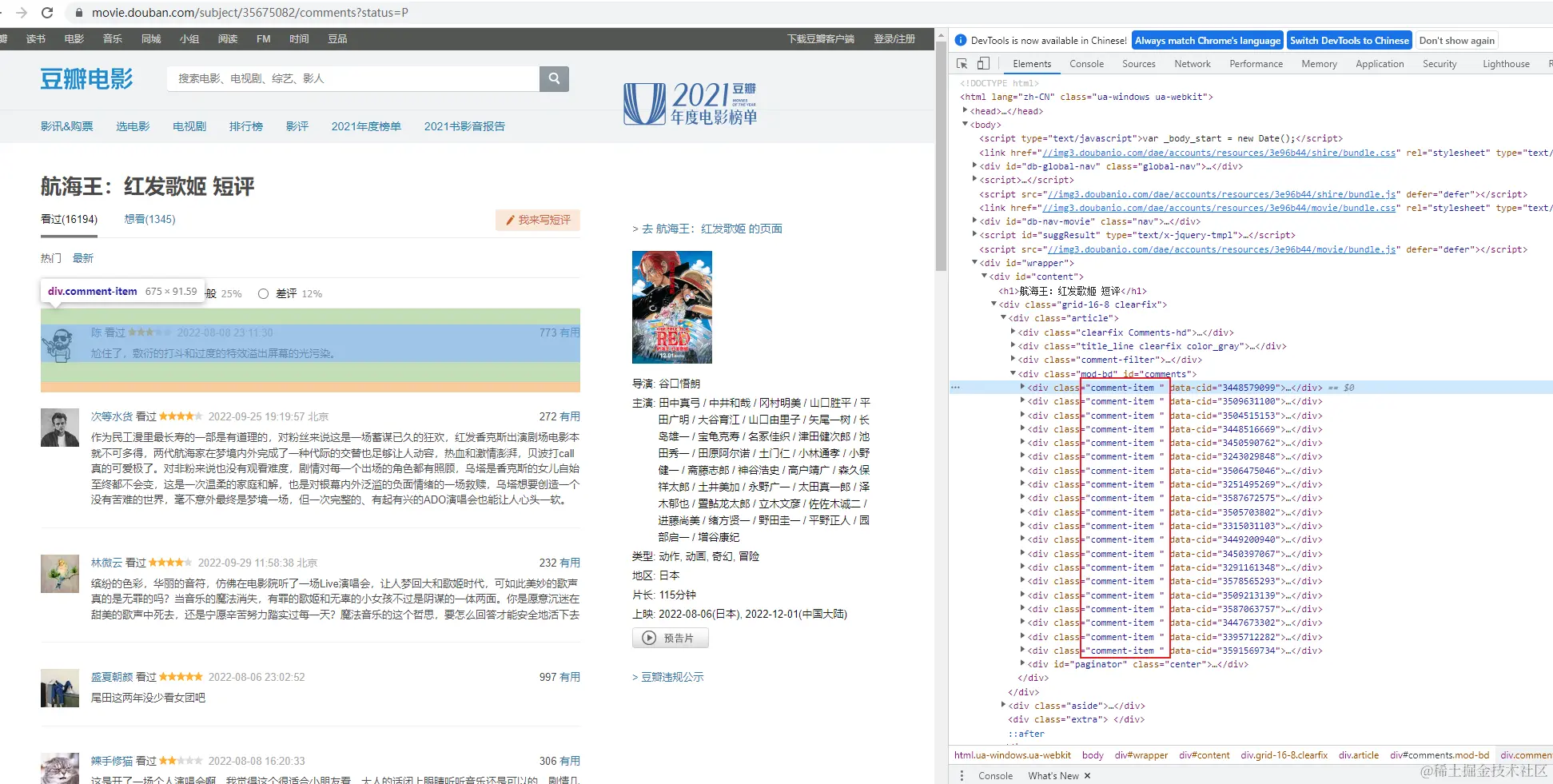The image size is (1553, 784).
Task: Expand the suggResult script node
Action: (975, 235)
